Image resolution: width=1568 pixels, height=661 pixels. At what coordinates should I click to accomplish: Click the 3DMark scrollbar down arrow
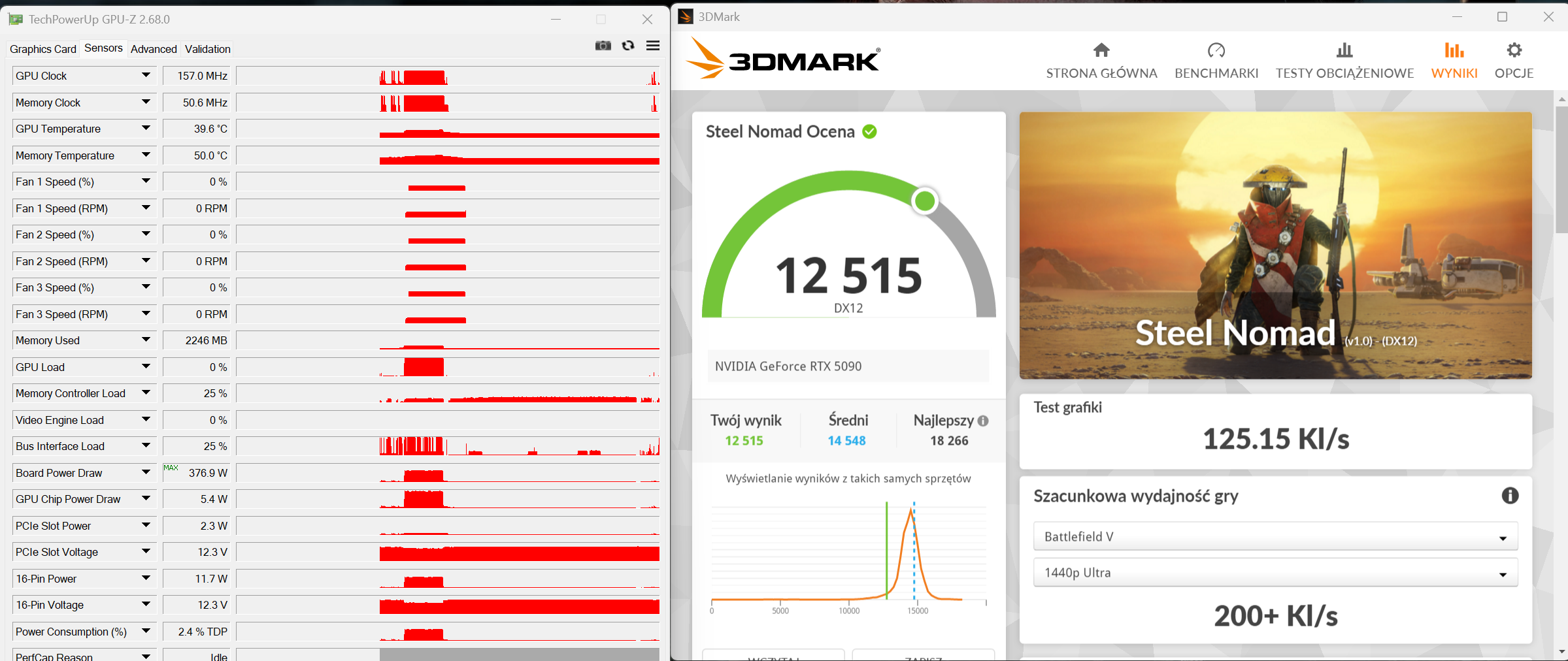click(1561, 652)
